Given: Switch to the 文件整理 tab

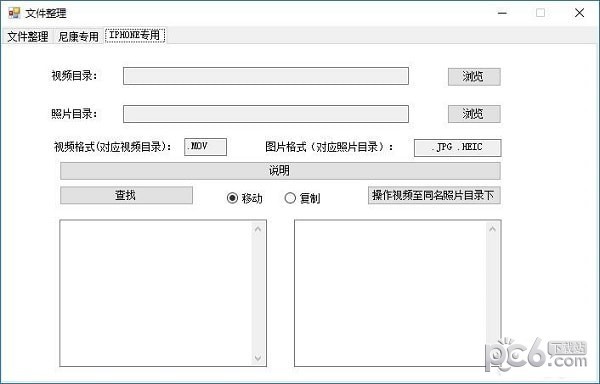Looking at the screenshot, I should pyautogui.click(x=28, y=36).
